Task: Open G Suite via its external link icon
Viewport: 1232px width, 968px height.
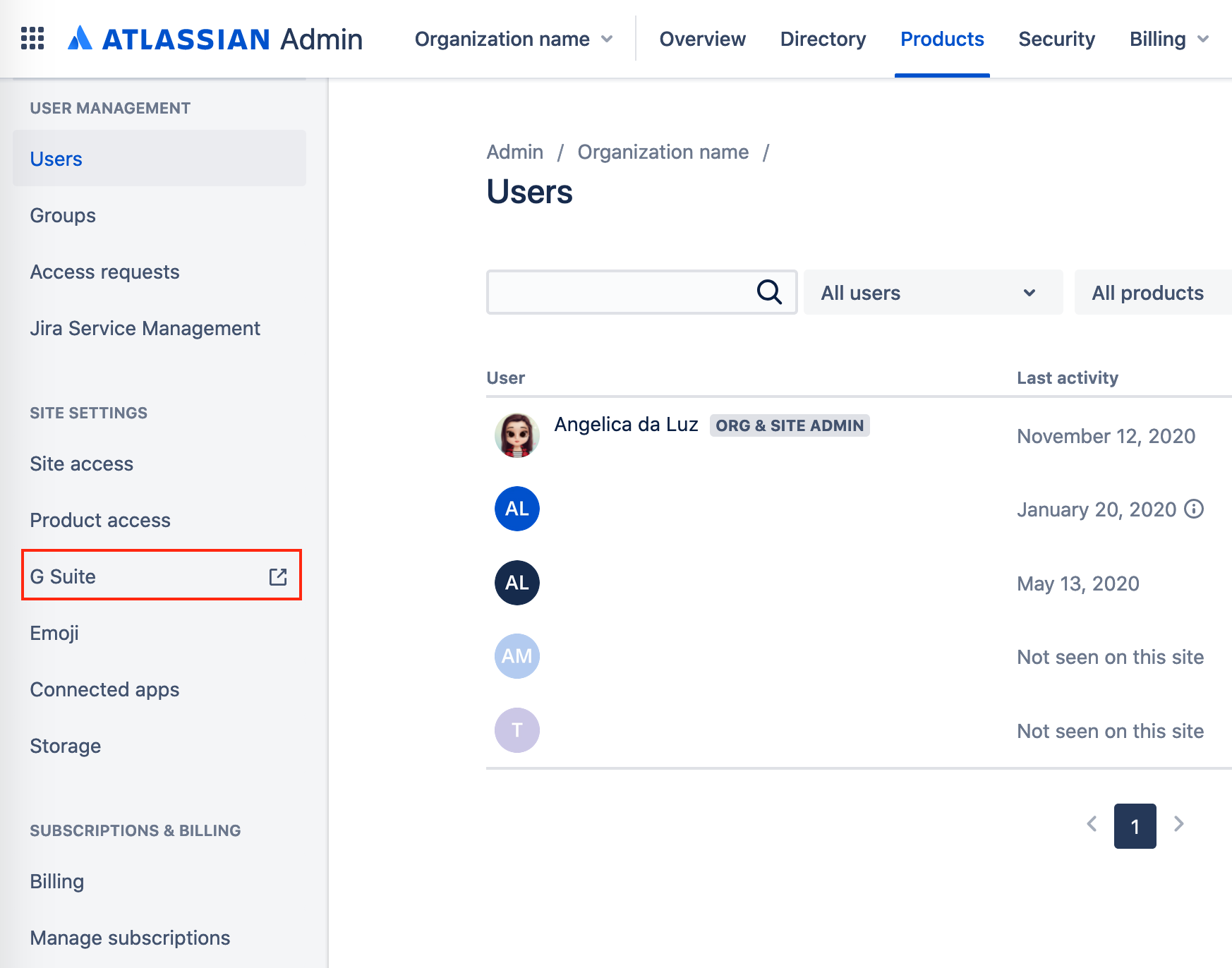Action: click(277, 576)
